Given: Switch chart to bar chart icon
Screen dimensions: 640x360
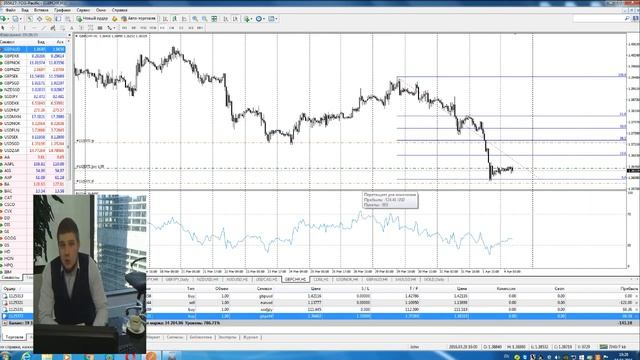Looking at the screenshot, I should point(165,19).
